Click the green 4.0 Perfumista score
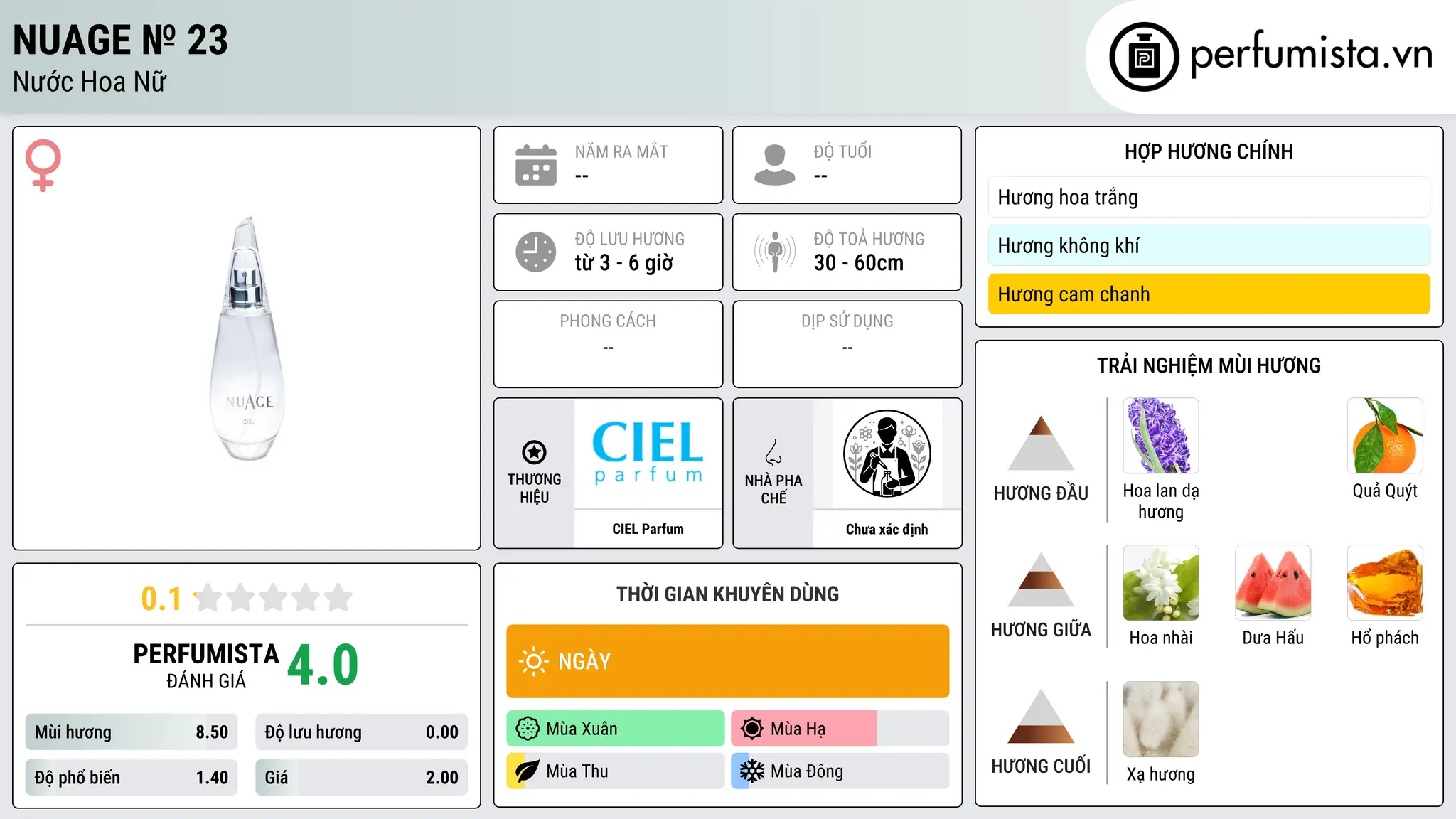The height and width of the screenshot is (819, 1456). pos(323,665)
